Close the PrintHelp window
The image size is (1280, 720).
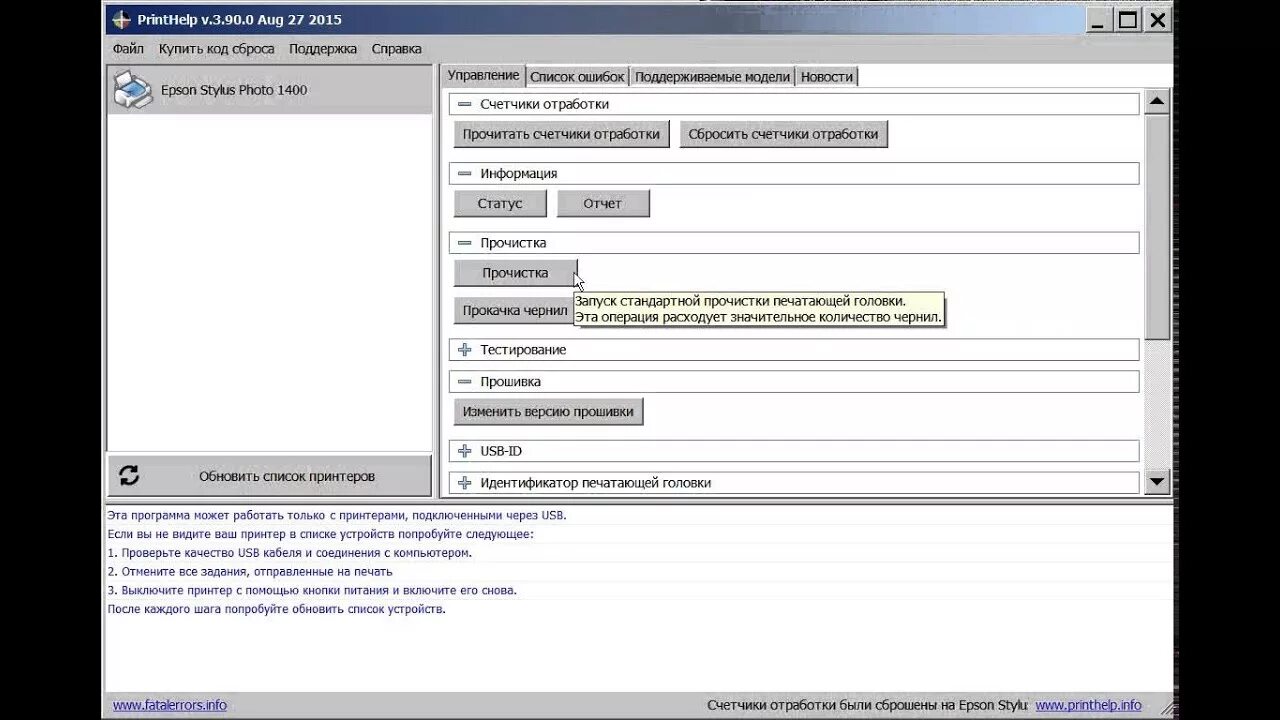point(1158,20)
